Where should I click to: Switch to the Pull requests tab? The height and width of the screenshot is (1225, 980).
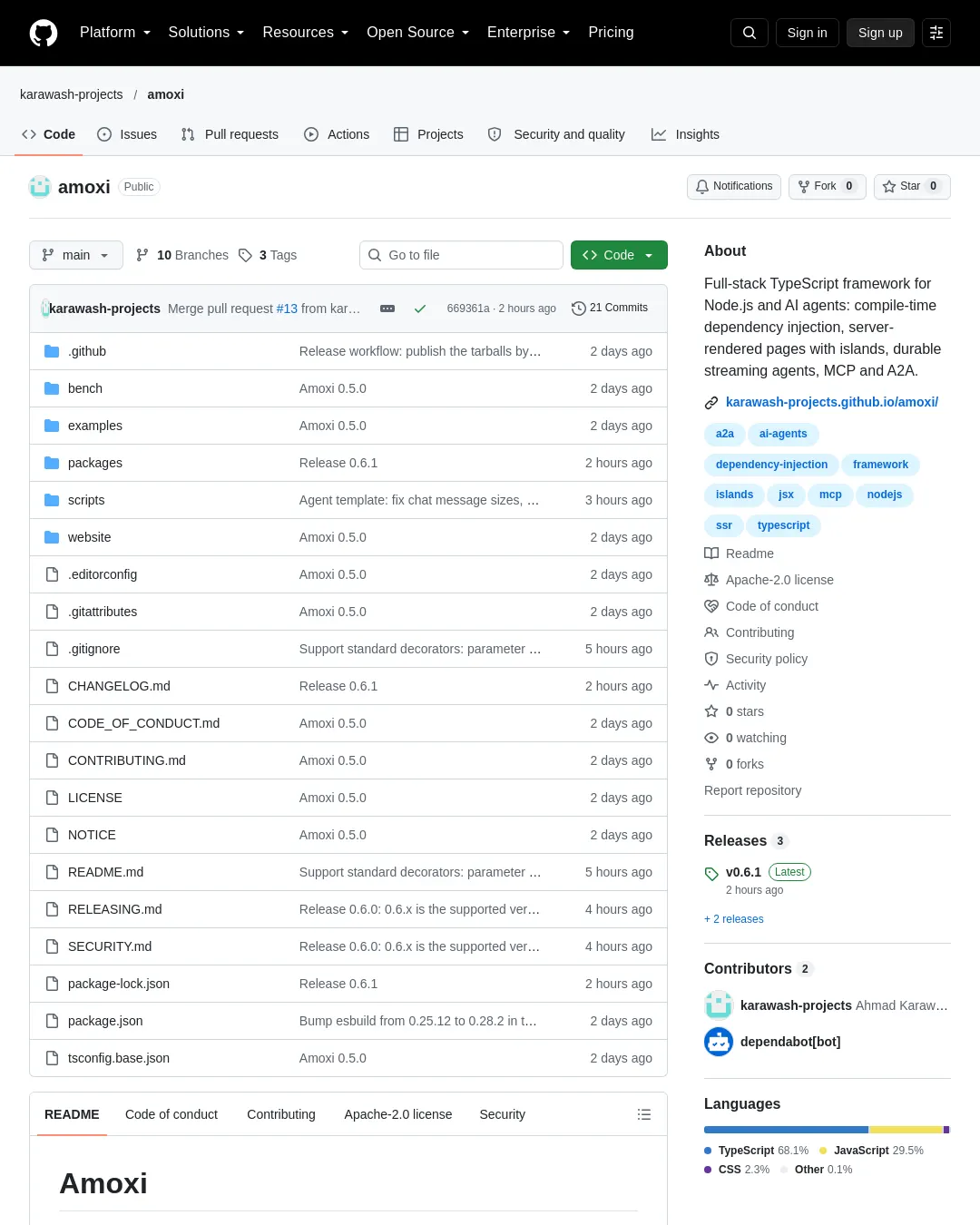(x=230, y=134)
